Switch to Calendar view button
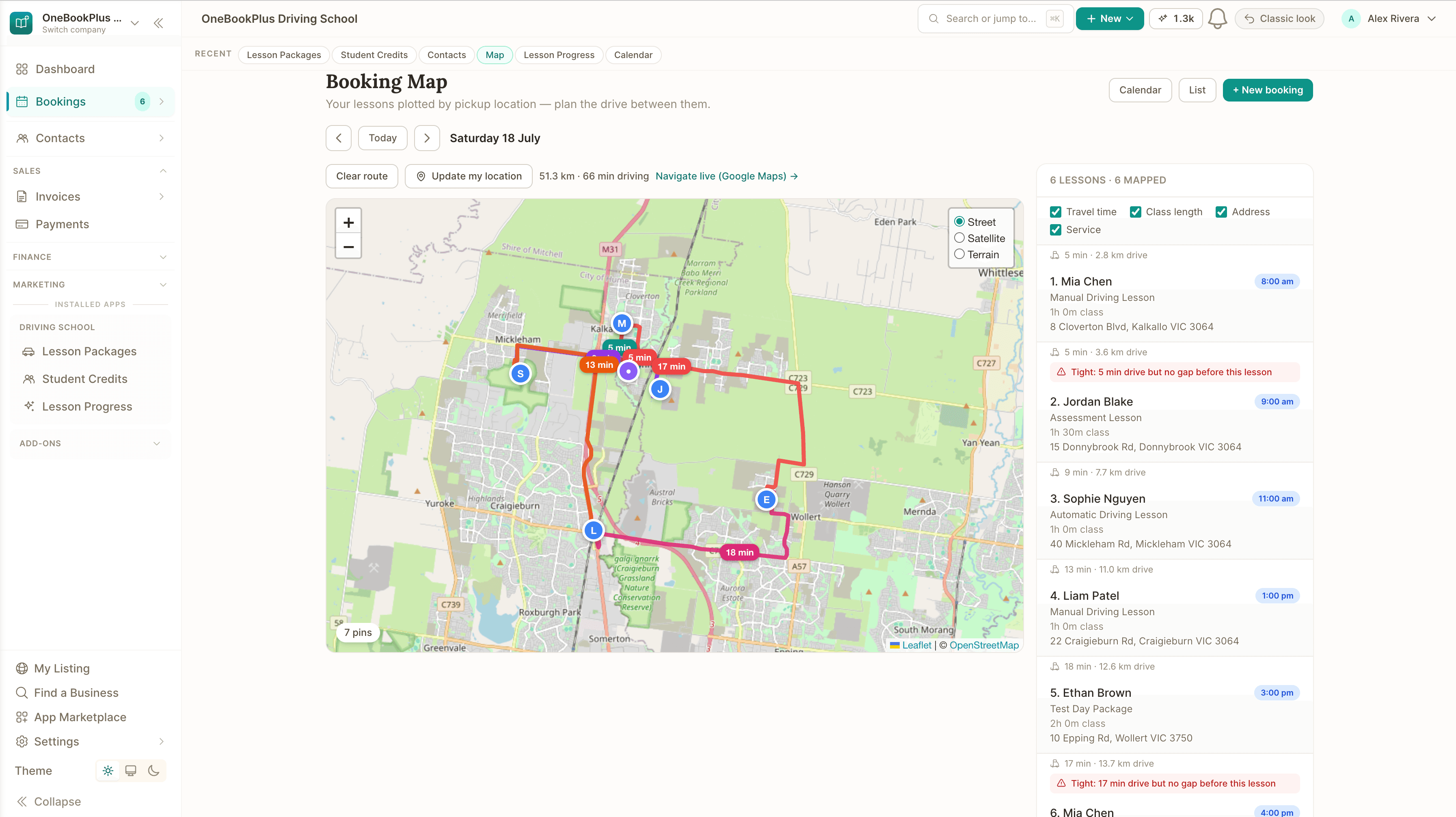Image resolution: width=1456 pixels, height=817 pixels. 1140,91
